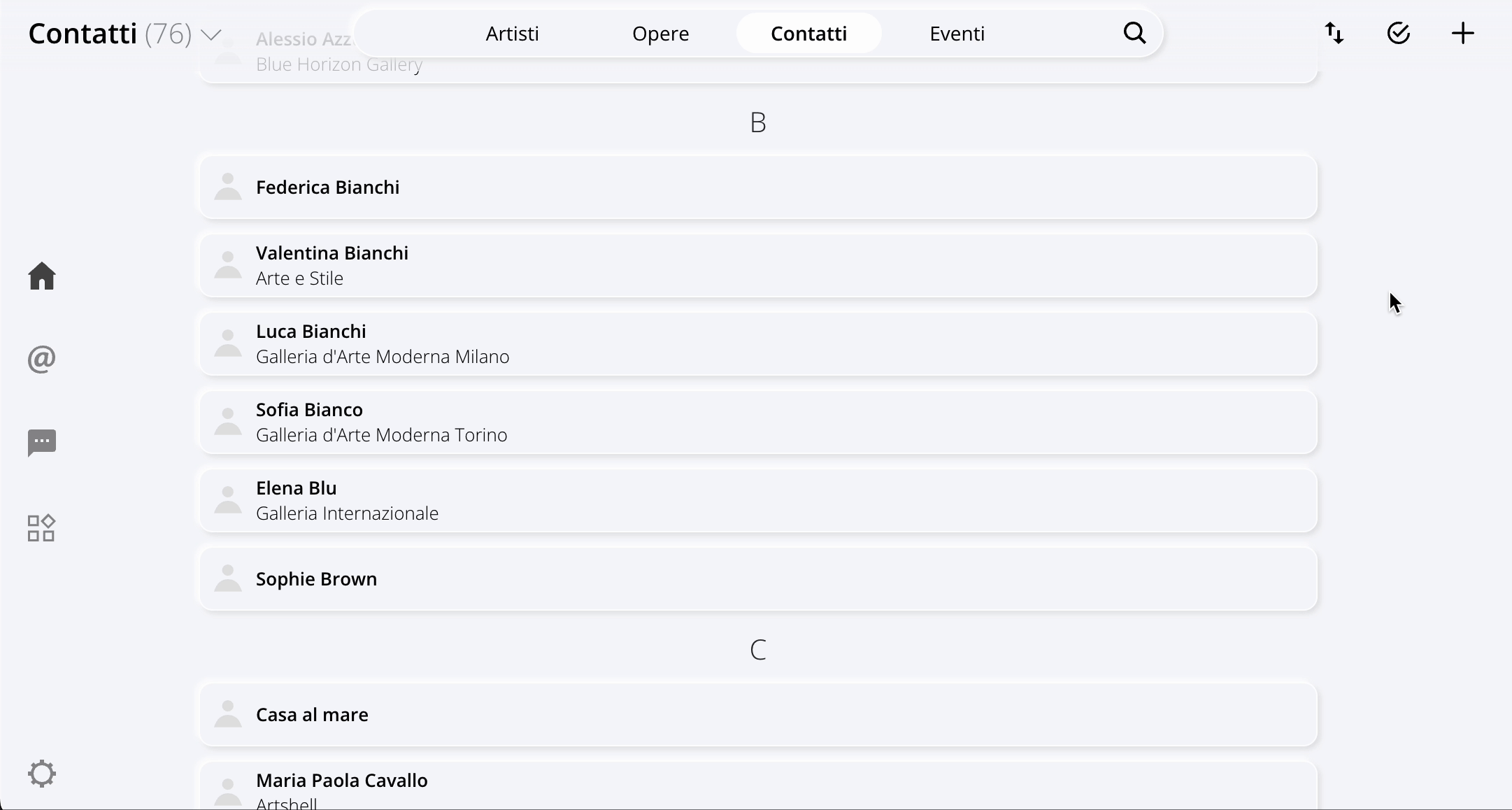Image resolution: width=1512 pixels, height=810 pixels.
Task: Click the plus icon to add contact
Action: click(1462, 33)
